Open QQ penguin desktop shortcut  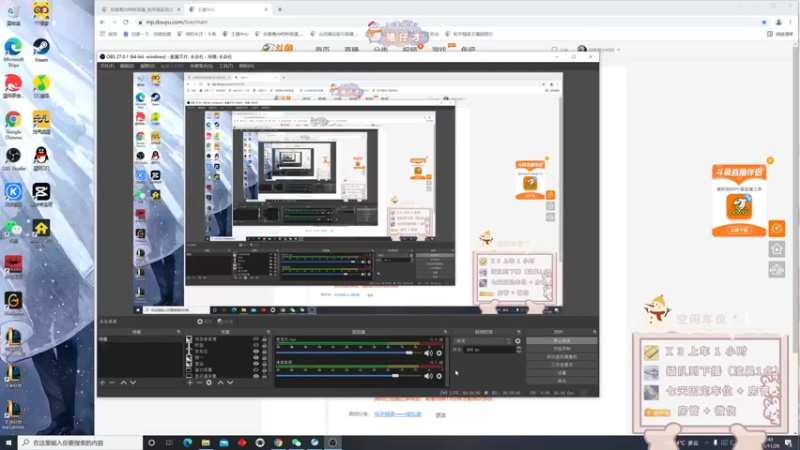pyautogui.click(x=41, y=159)
